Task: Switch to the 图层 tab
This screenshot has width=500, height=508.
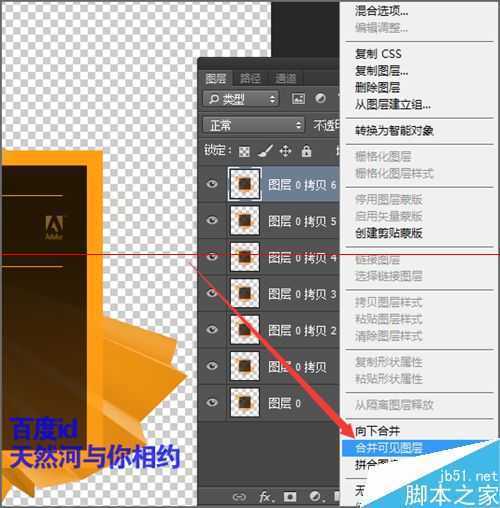Action: [x=216, y=79]
